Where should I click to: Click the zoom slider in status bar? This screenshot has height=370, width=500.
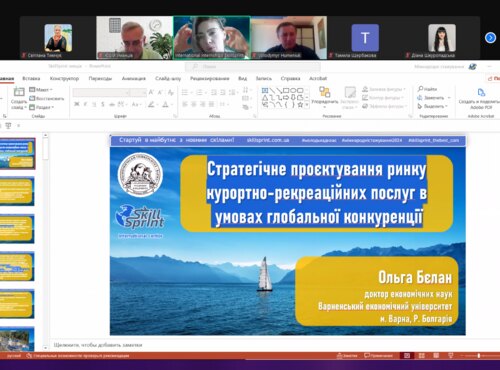[x=479, y=356]
